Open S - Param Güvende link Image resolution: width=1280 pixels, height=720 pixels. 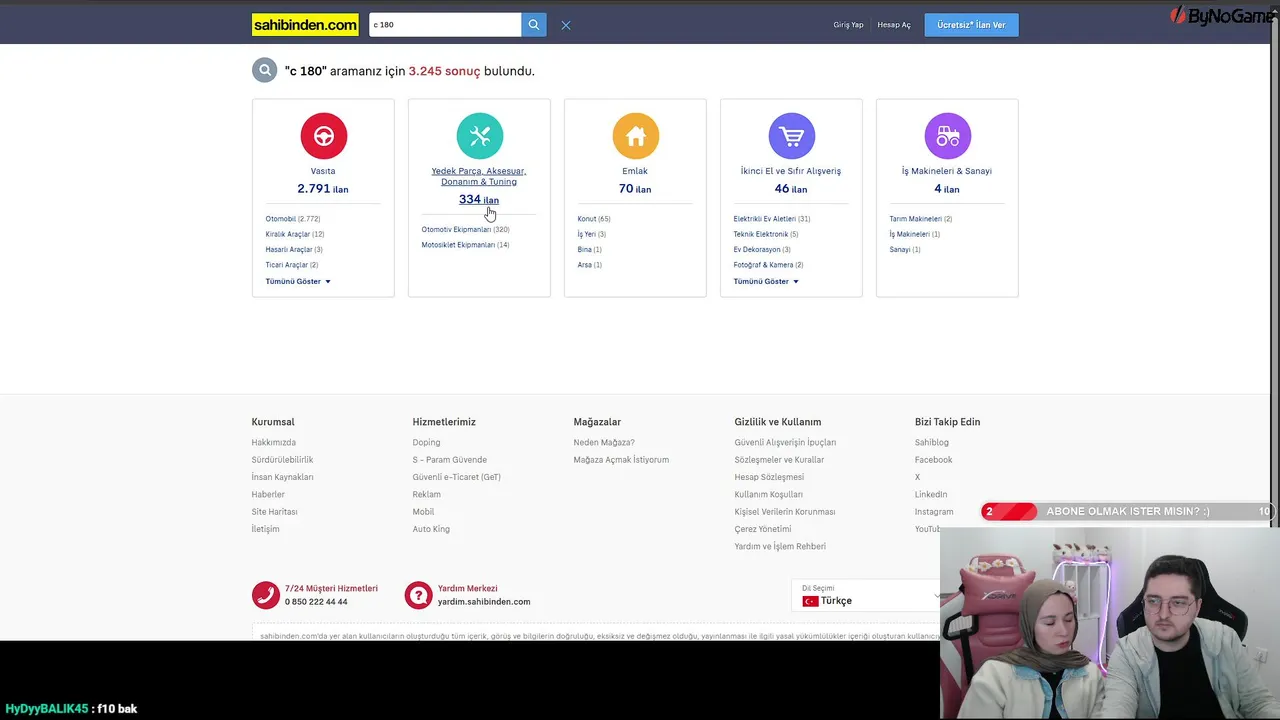pyautogui.click(x=450, y=460)
